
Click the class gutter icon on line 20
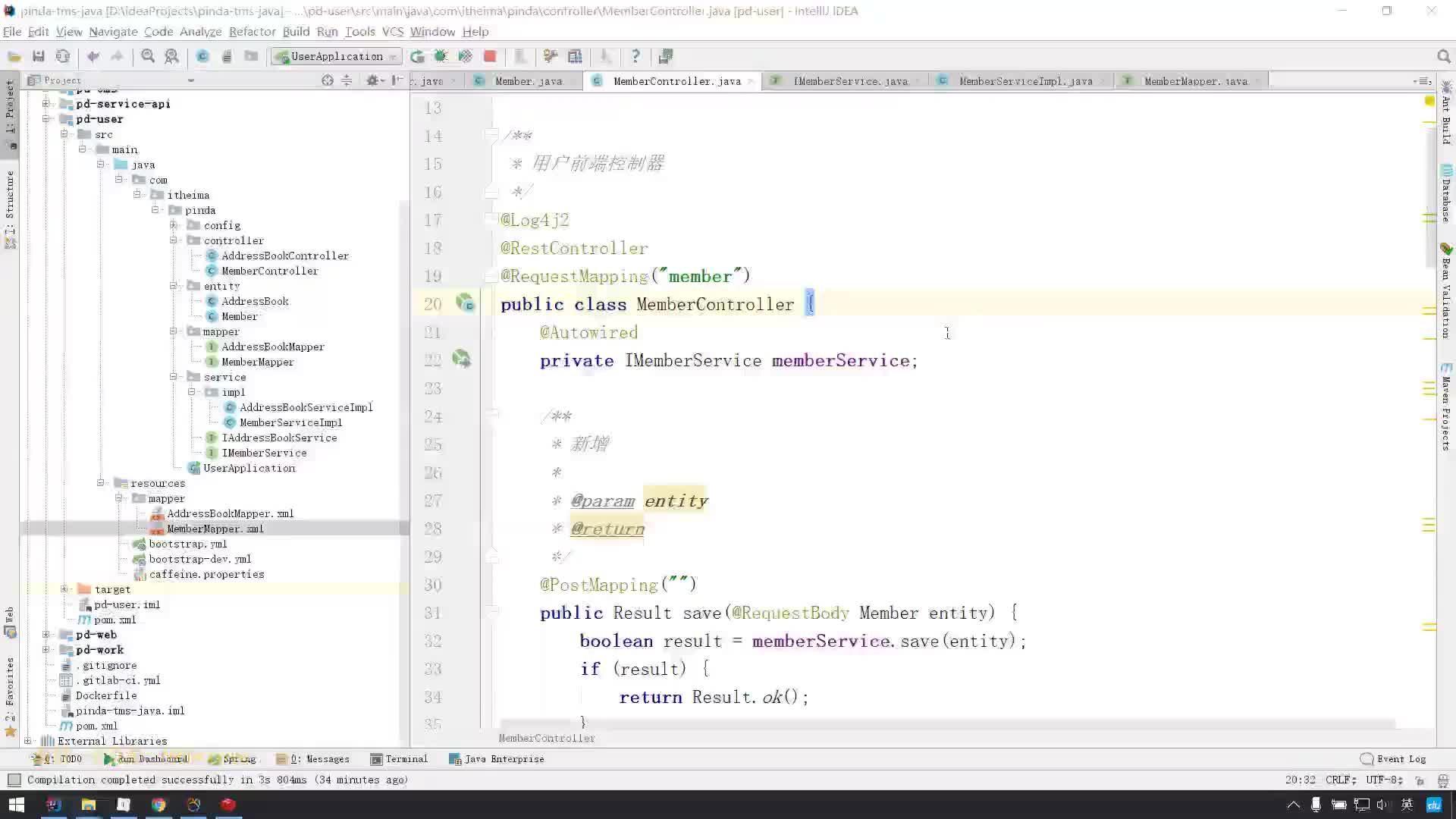pyautogui.click(x=465, y=303)
